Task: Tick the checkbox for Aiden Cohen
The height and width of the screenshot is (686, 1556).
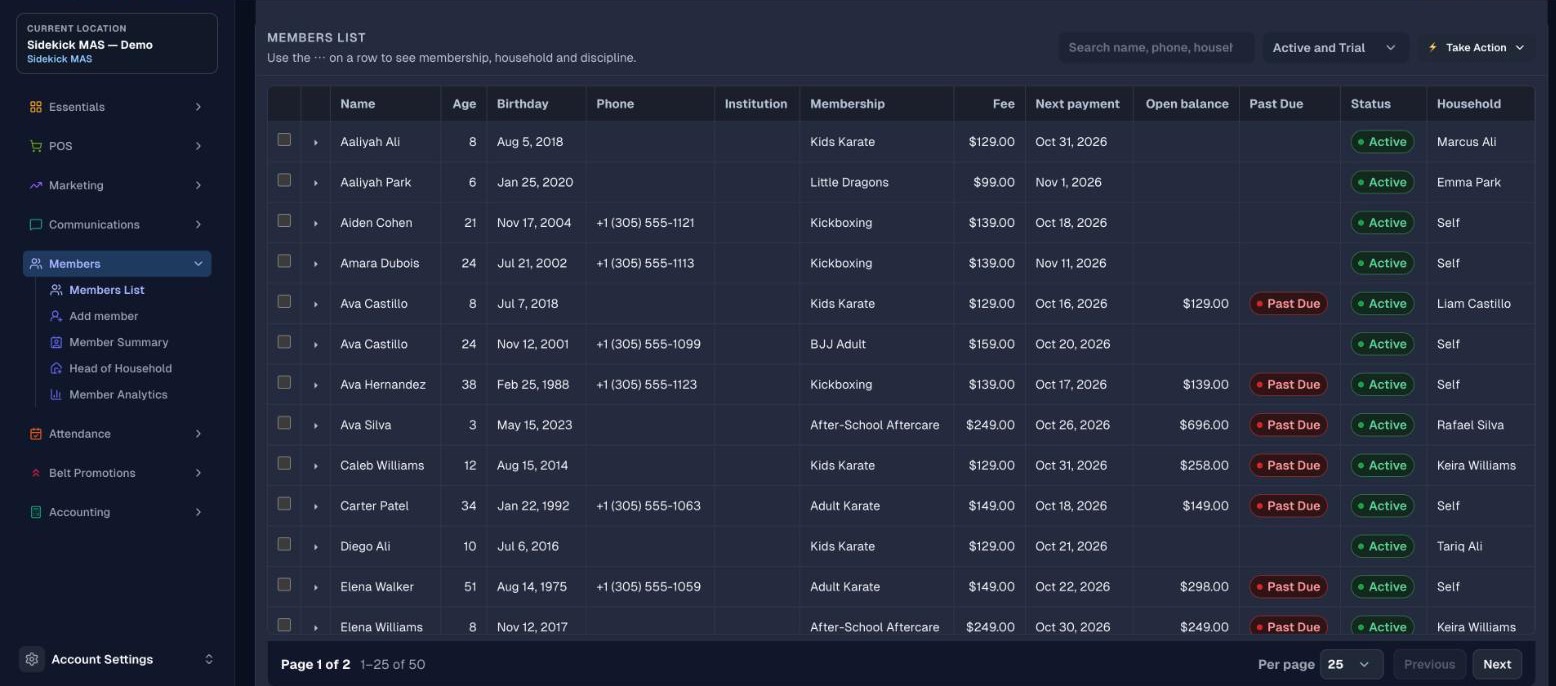Action: click(284, 221)
